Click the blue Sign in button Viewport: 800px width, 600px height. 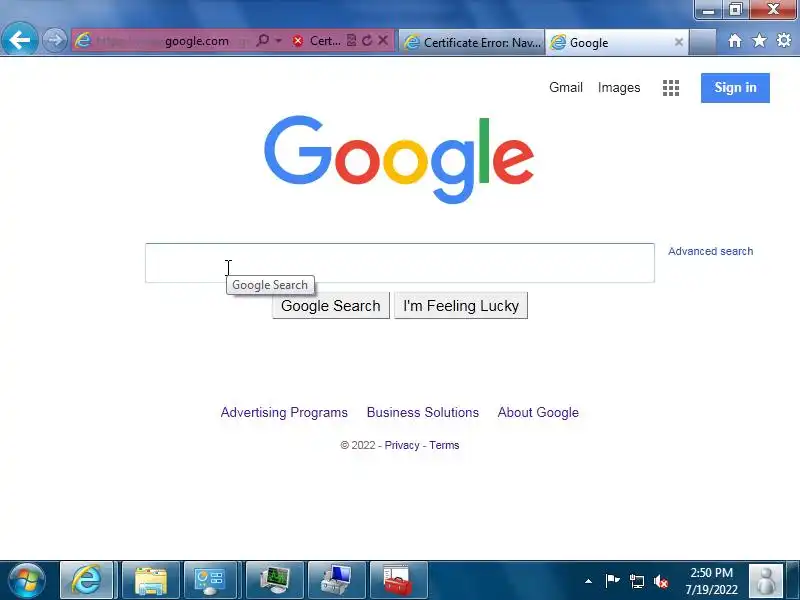pyautogui.click(x=735, y=88)
